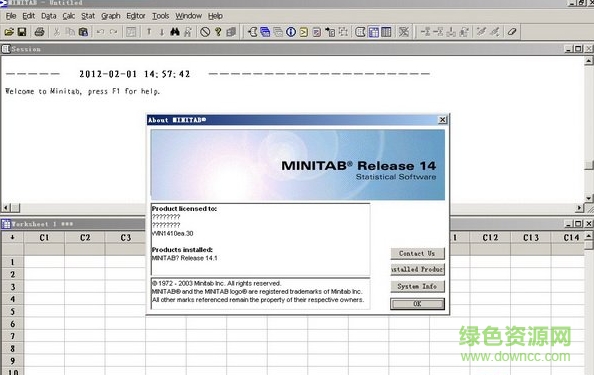The width and height of the screenshot is (594, 375).
Task: Click the Copy icon in toolbar
Action: 70,32
